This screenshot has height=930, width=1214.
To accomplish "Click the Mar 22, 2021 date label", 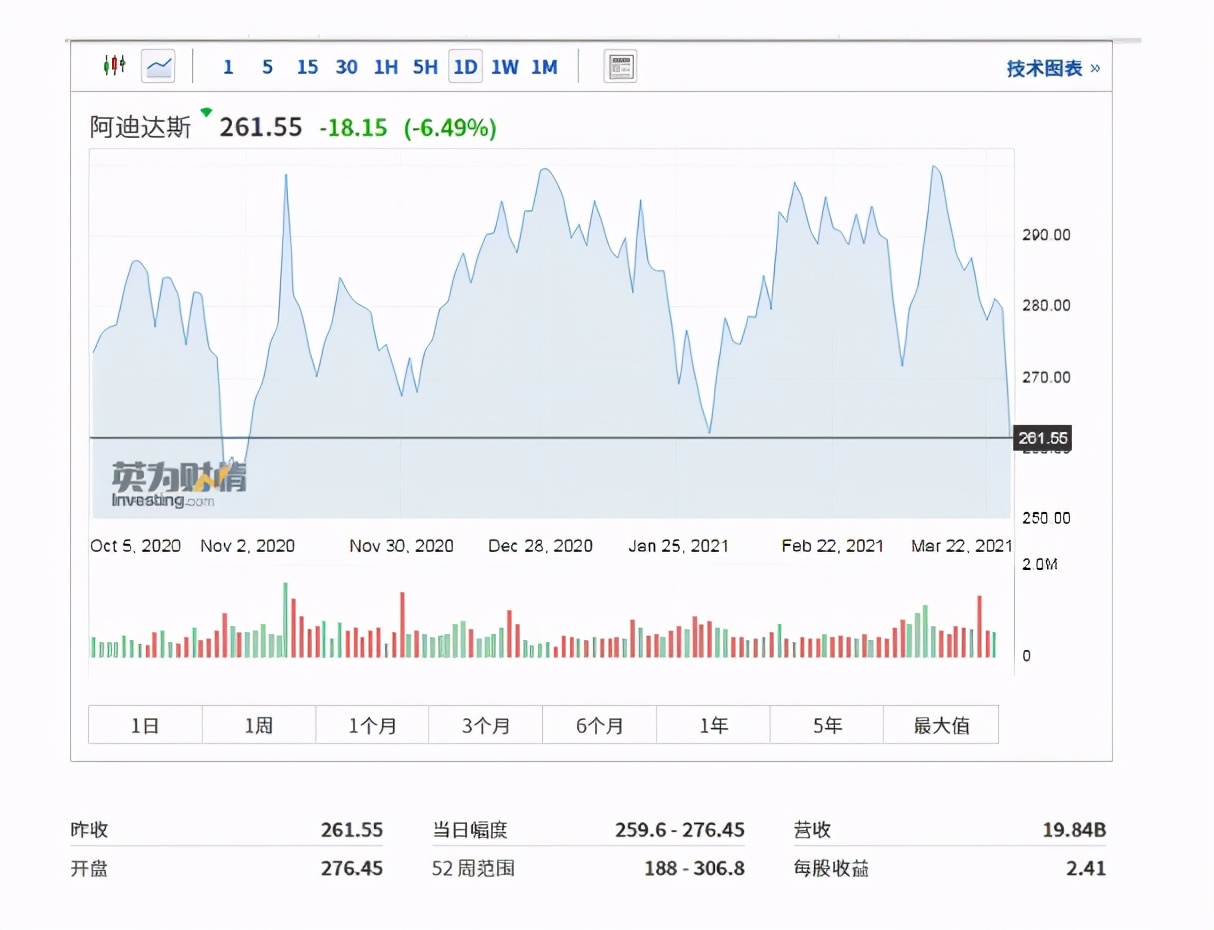I will pyautogui.click(x=962, y=546).
